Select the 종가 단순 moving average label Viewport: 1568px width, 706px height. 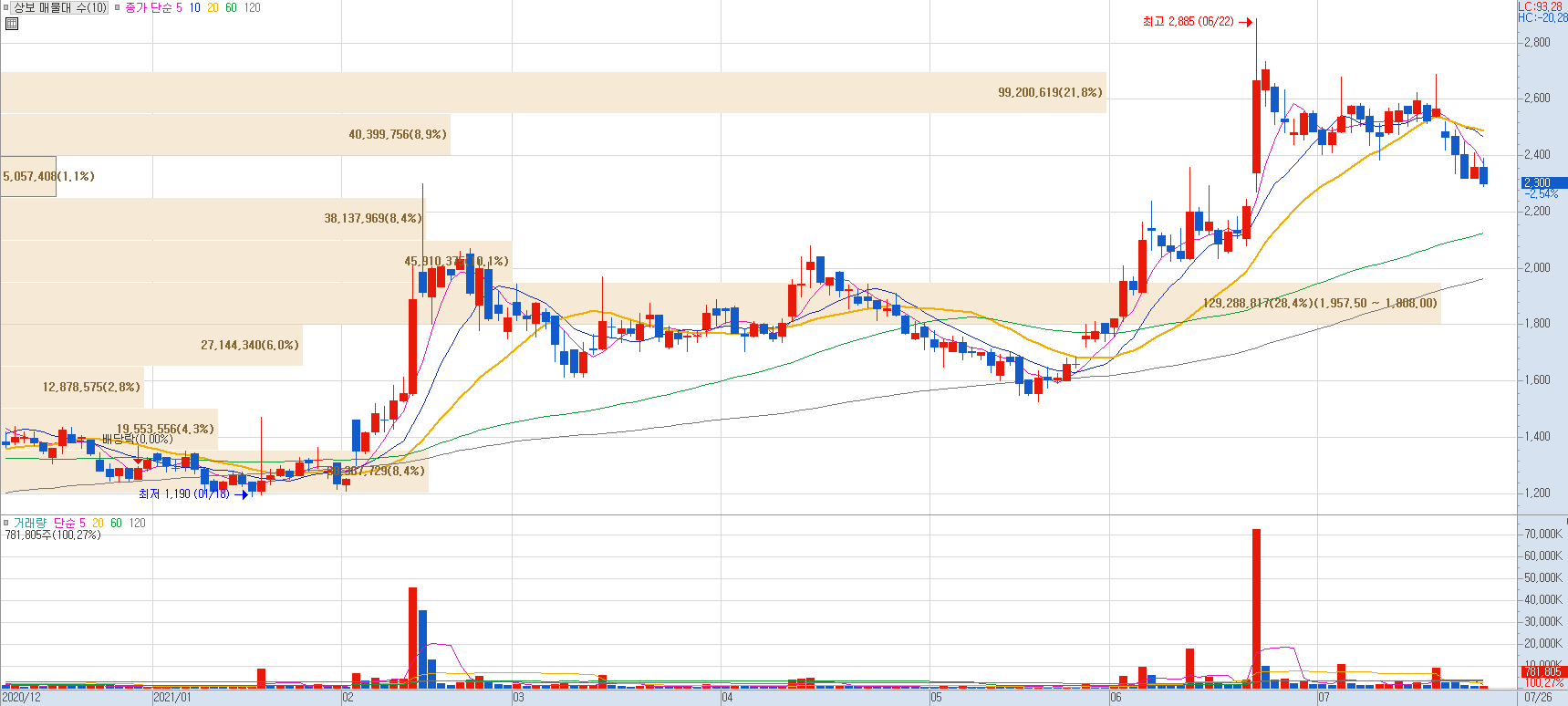(x=147, y=7)
